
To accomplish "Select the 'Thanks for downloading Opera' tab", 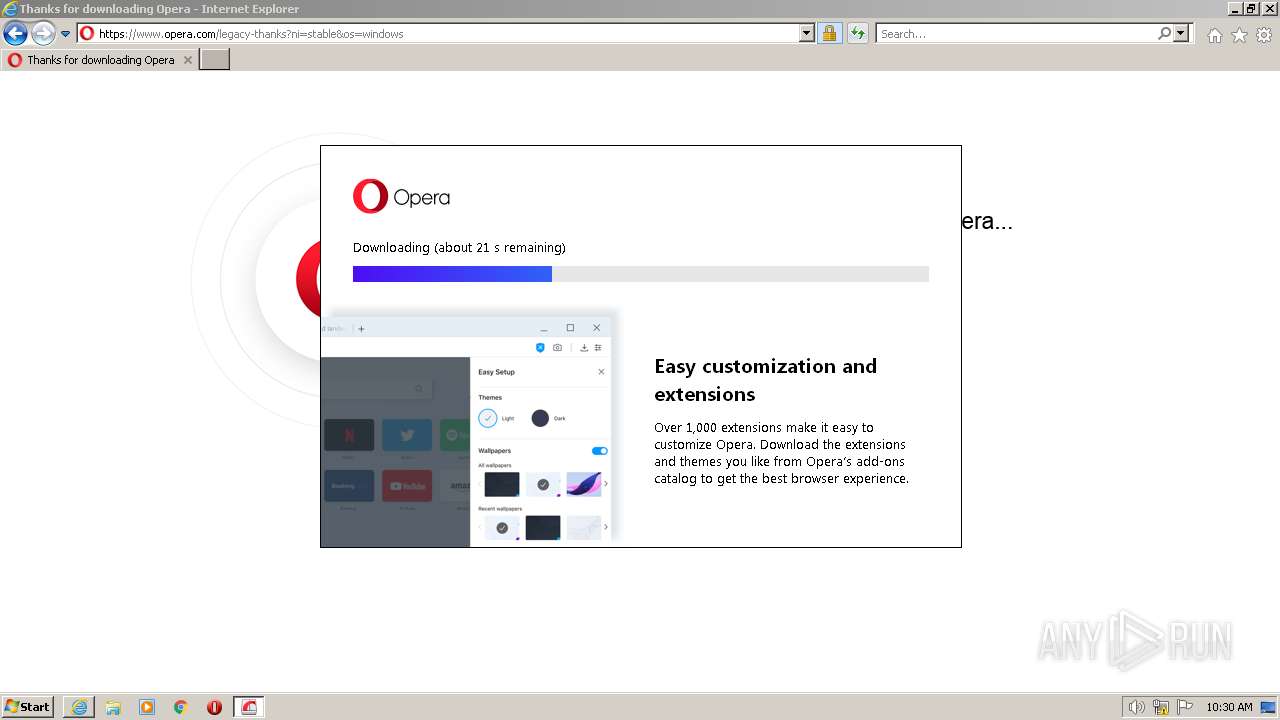I will (100, 60).
